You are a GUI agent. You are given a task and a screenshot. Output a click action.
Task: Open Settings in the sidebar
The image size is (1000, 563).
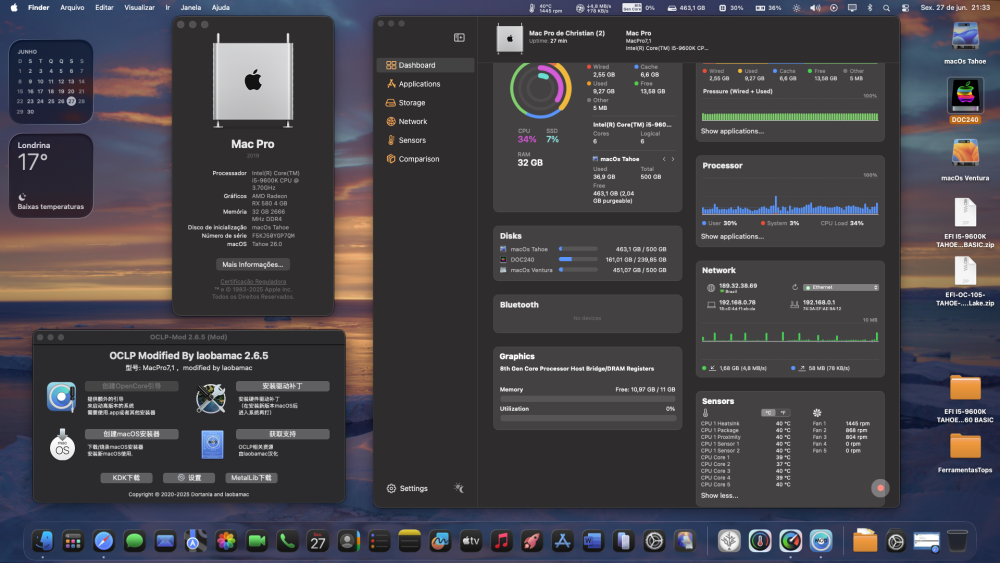[407, 488]
